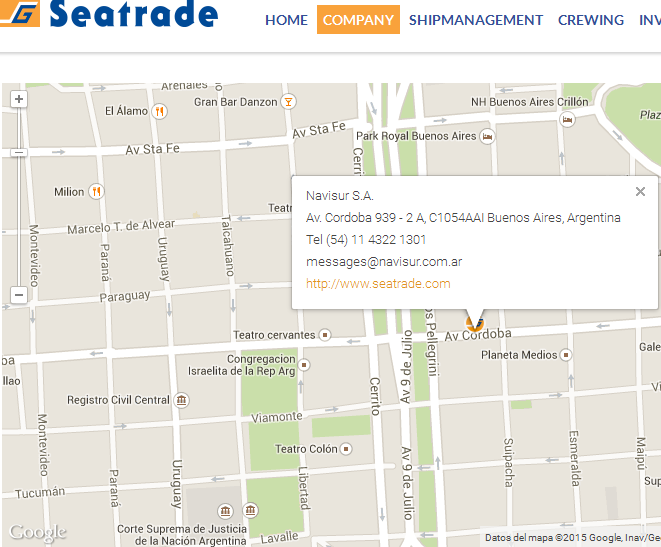This screenshot has width=661, height=547.
Task: Click the Registro Civil Central label
Action: 118,400
